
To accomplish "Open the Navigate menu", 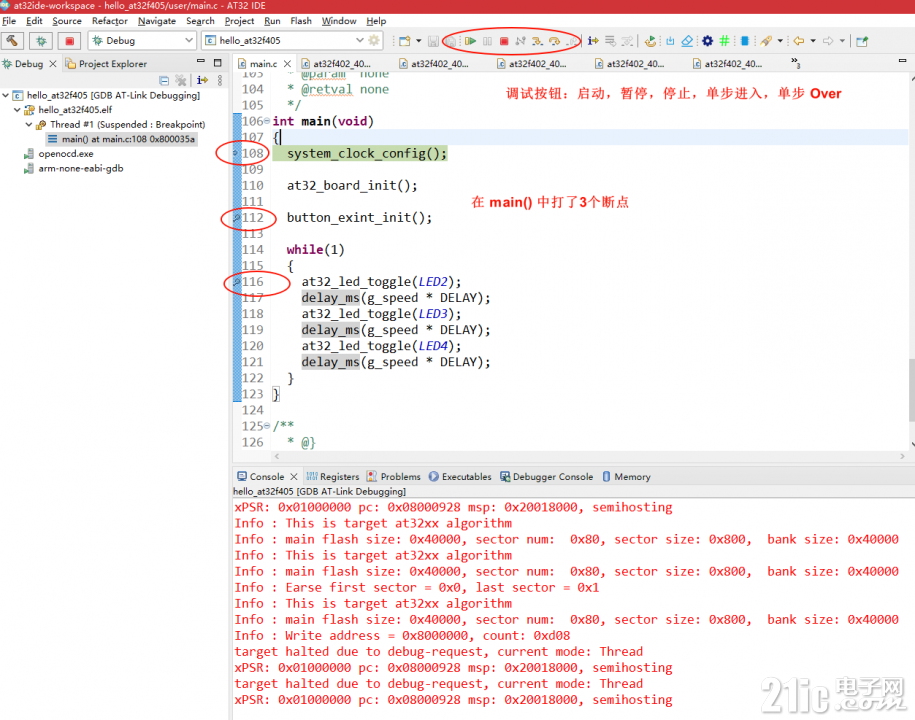I will (157, 21).
